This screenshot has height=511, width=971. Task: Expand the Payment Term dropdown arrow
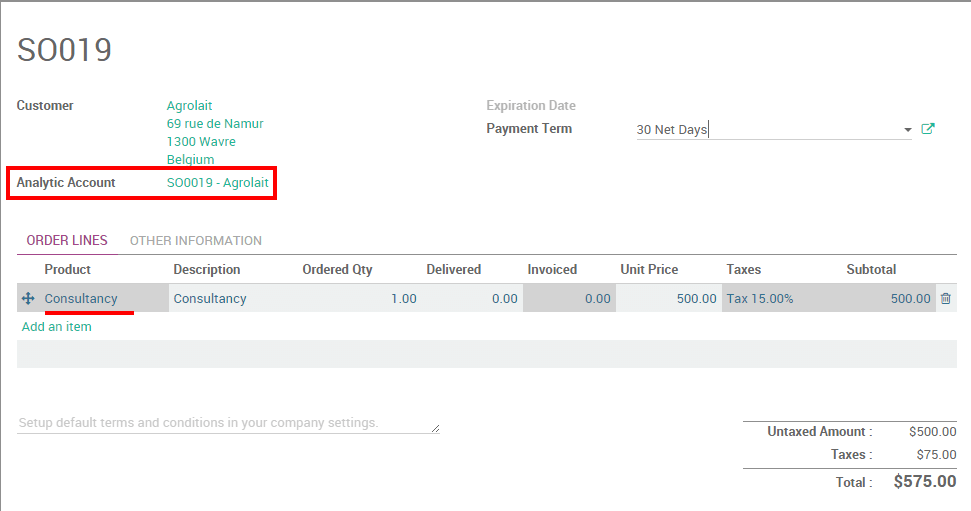(x=907, y=129)
